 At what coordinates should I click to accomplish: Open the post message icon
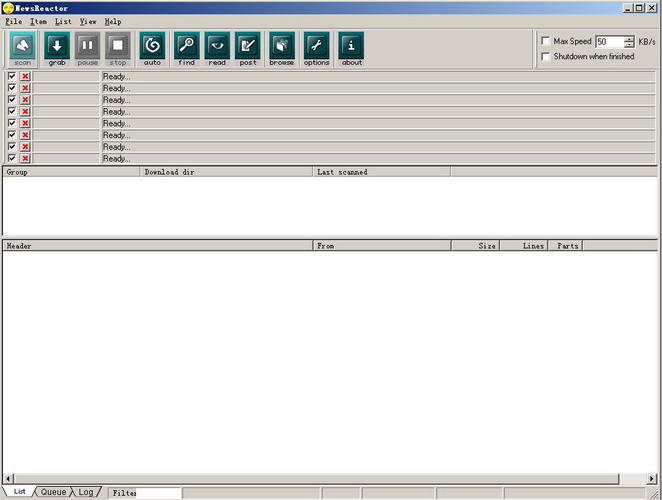tap(248, 49)
